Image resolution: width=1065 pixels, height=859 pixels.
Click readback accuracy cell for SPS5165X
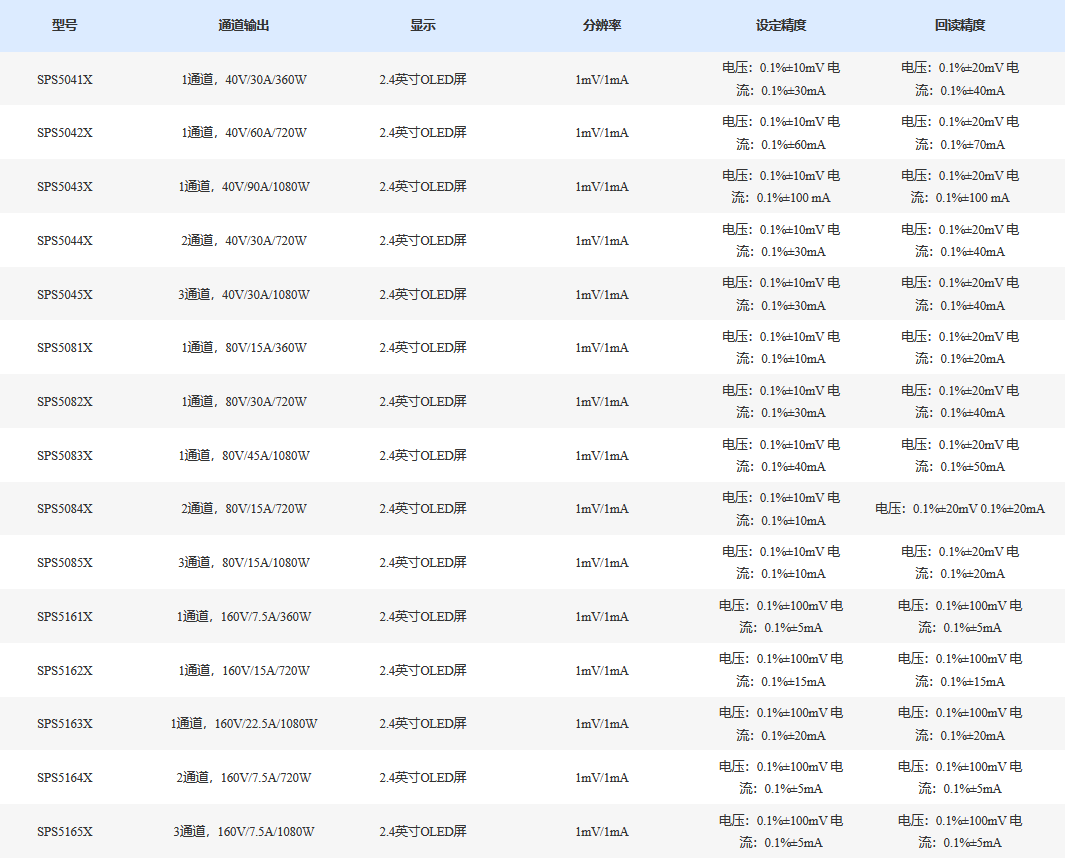tap(960, 832)
